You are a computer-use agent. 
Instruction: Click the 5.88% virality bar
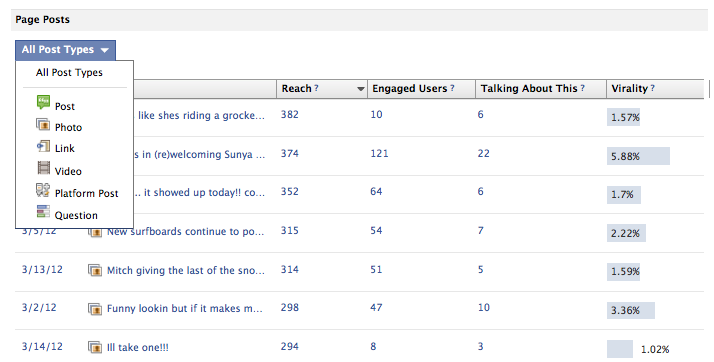[638, 156]
